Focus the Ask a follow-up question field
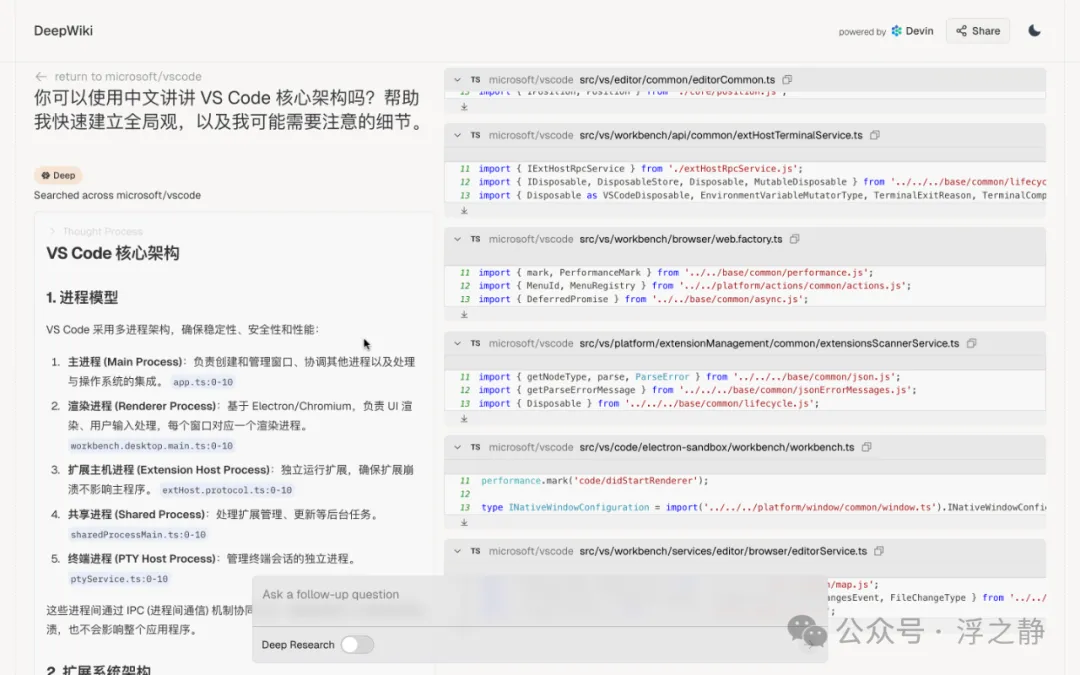1080x675 pixels. 539,594
